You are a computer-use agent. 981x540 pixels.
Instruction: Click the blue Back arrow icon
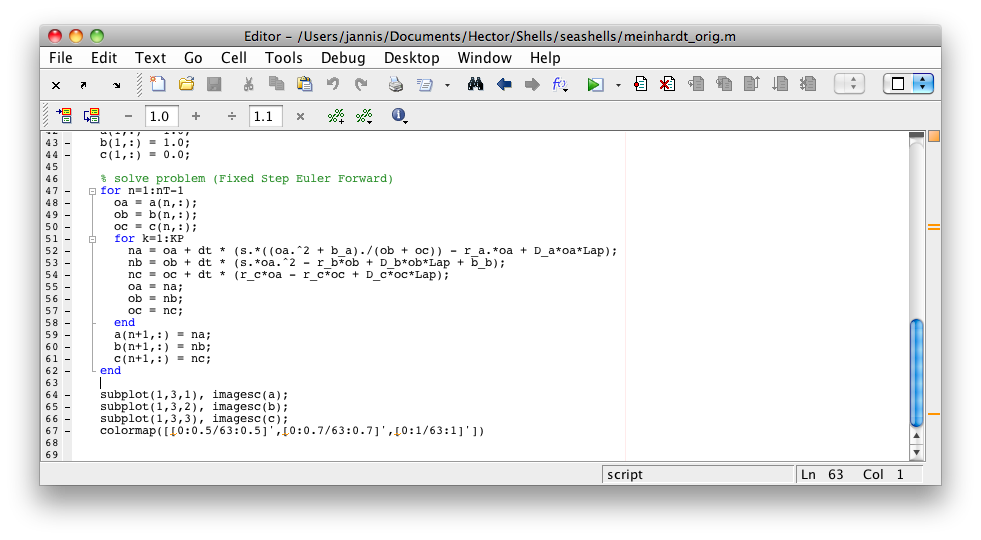pyautogui.click(x=504, y=85)
